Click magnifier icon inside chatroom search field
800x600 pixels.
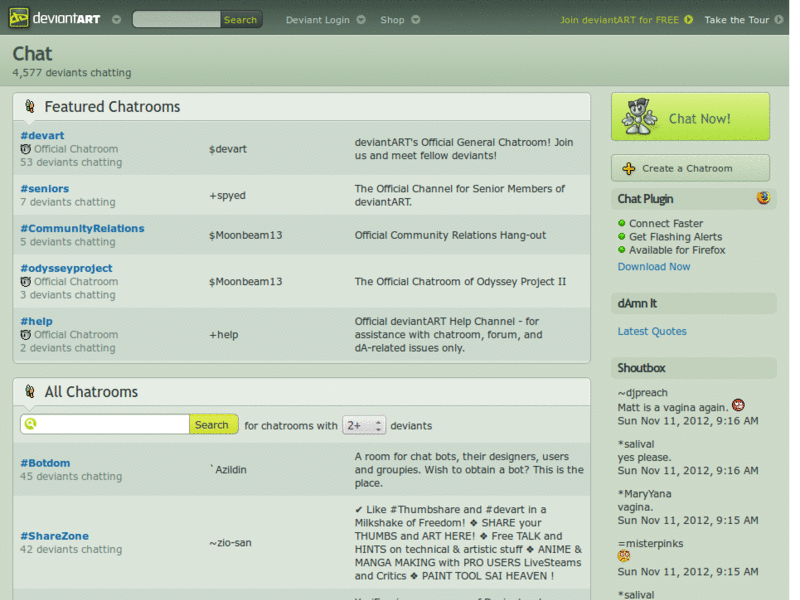pyautogui.click(x=31, y=424)
